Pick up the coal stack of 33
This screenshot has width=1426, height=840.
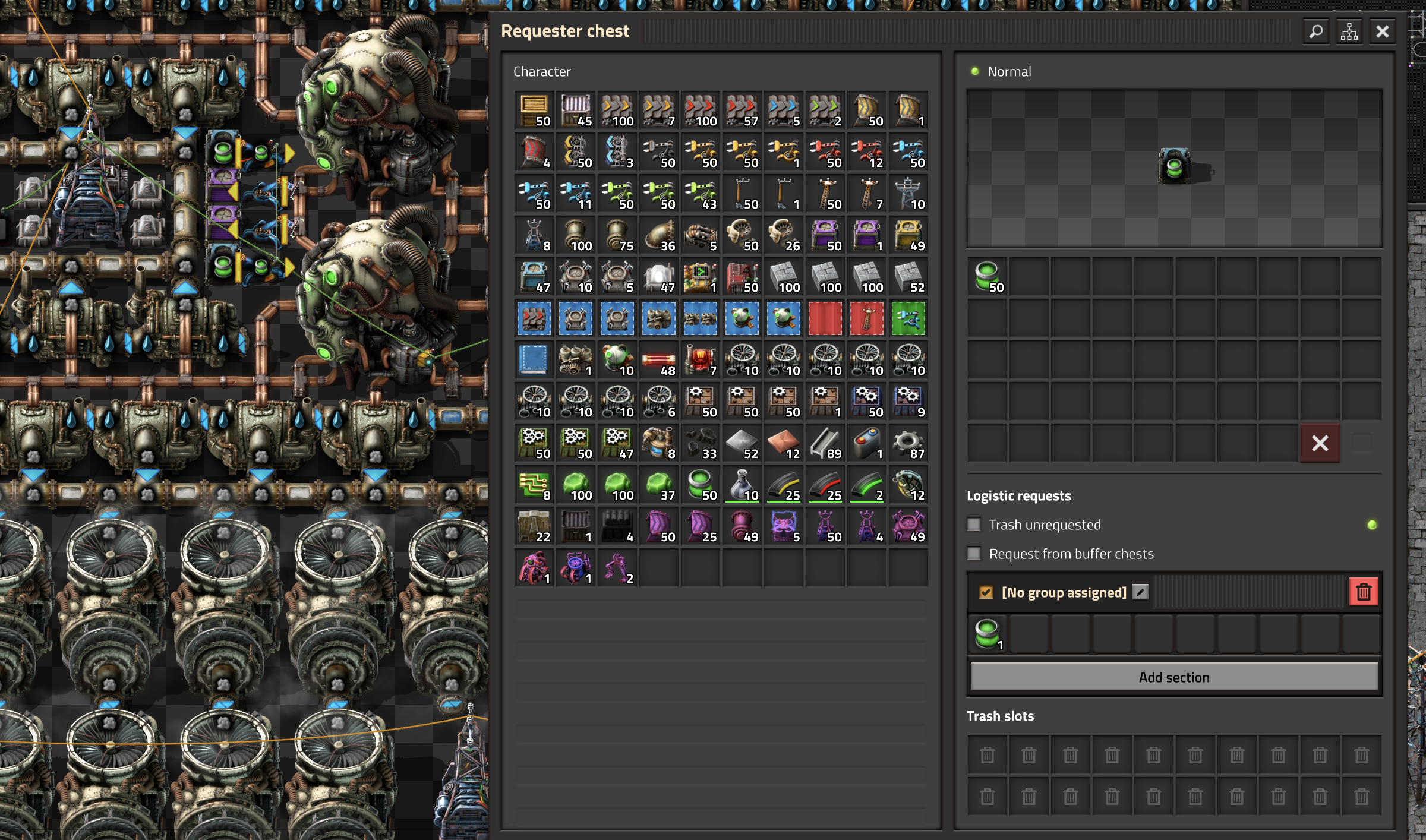[x=701, y=443]
